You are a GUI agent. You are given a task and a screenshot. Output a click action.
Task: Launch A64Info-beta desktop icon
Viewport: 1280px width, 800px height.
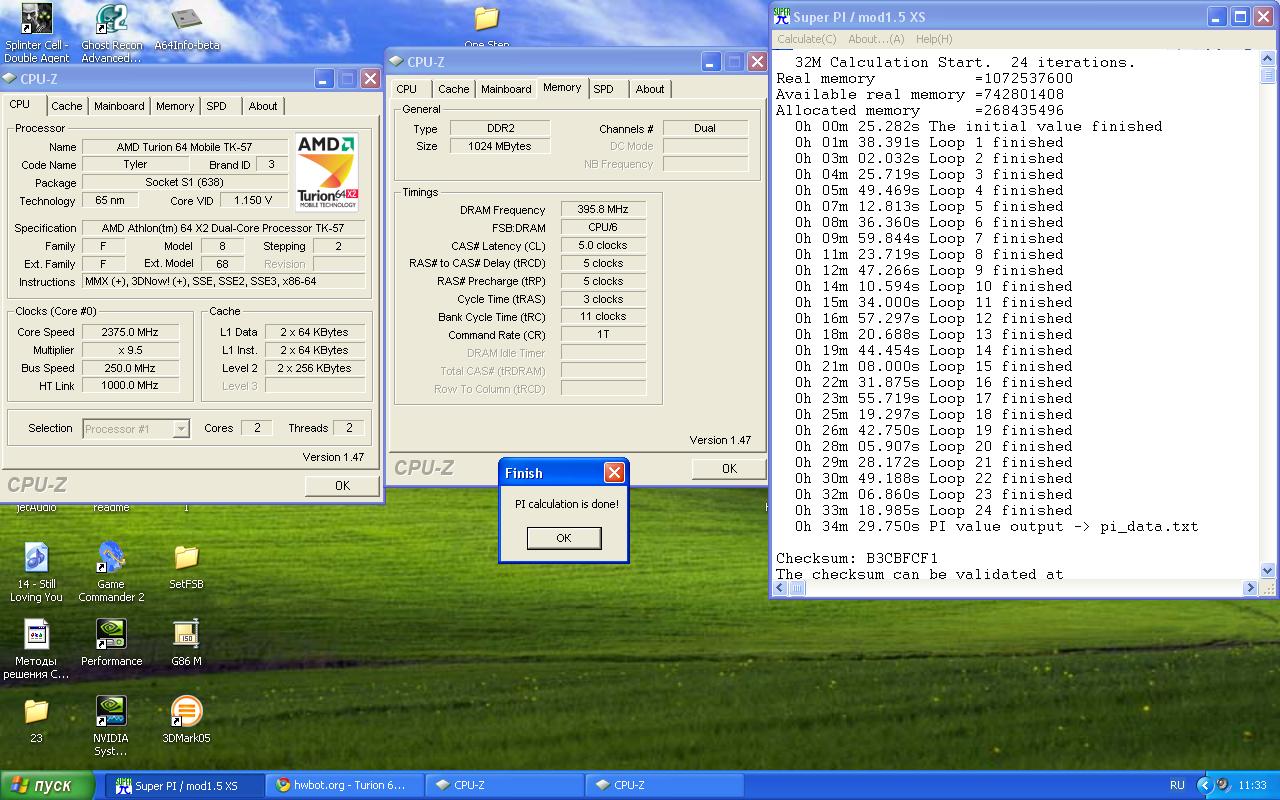(186, 28)
